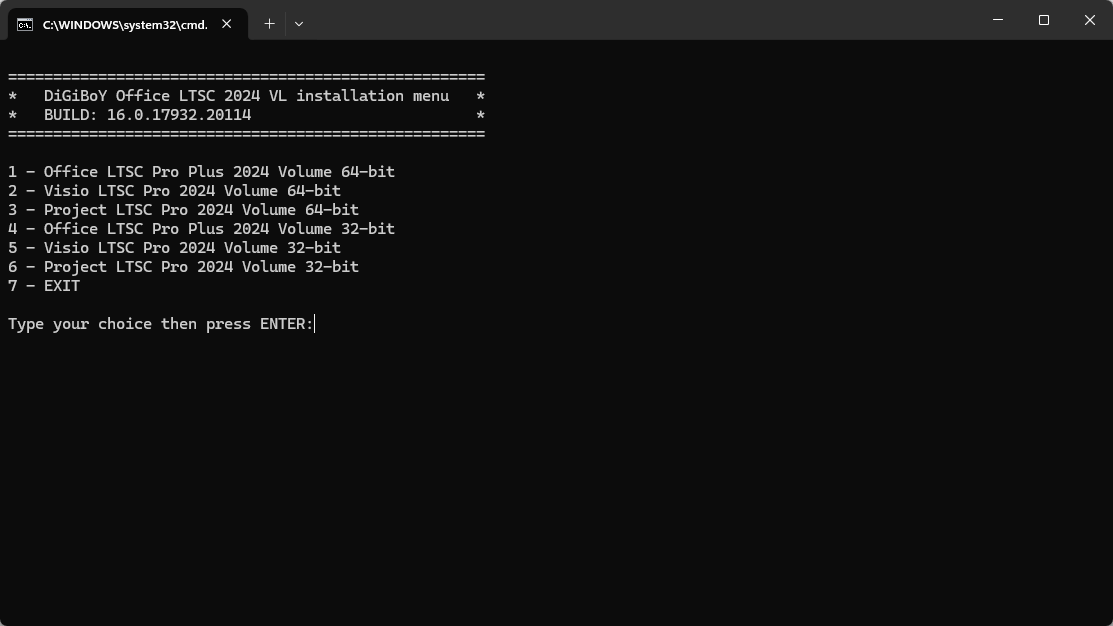Click the cmd icon in the terminal tab
Viewport: 1113px width, 626px height.
(25, 25)
